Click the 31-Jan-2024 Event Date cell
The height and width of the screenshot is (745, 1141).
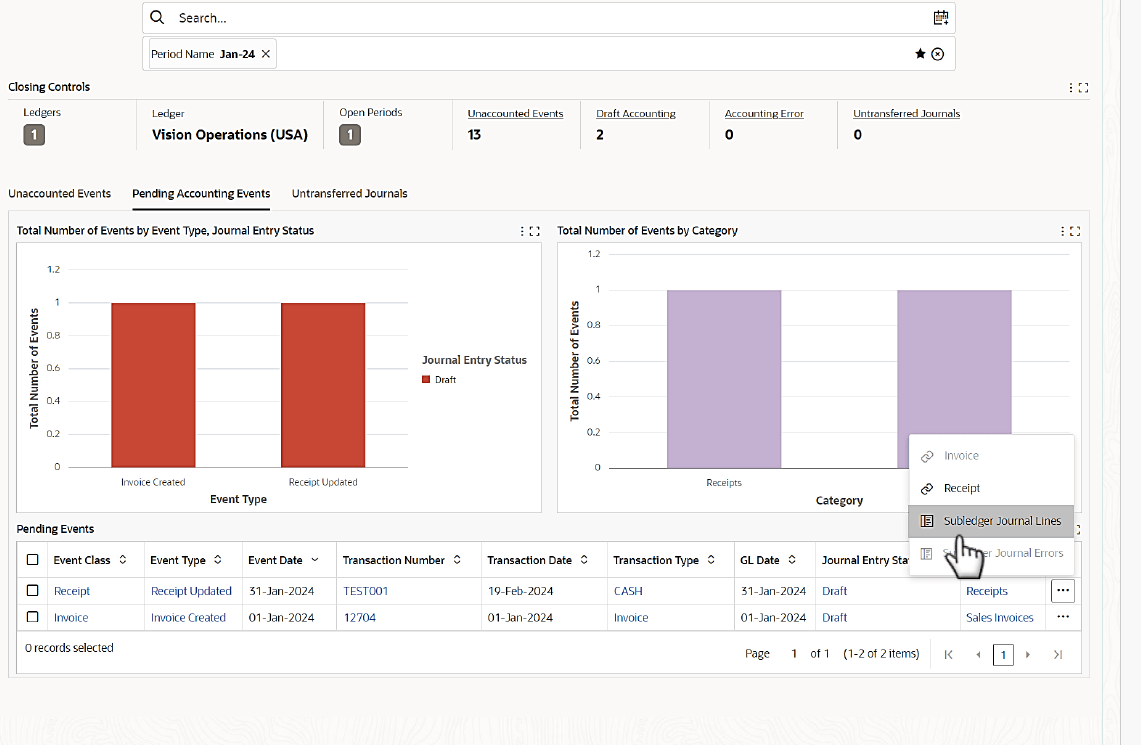point(282,591)
